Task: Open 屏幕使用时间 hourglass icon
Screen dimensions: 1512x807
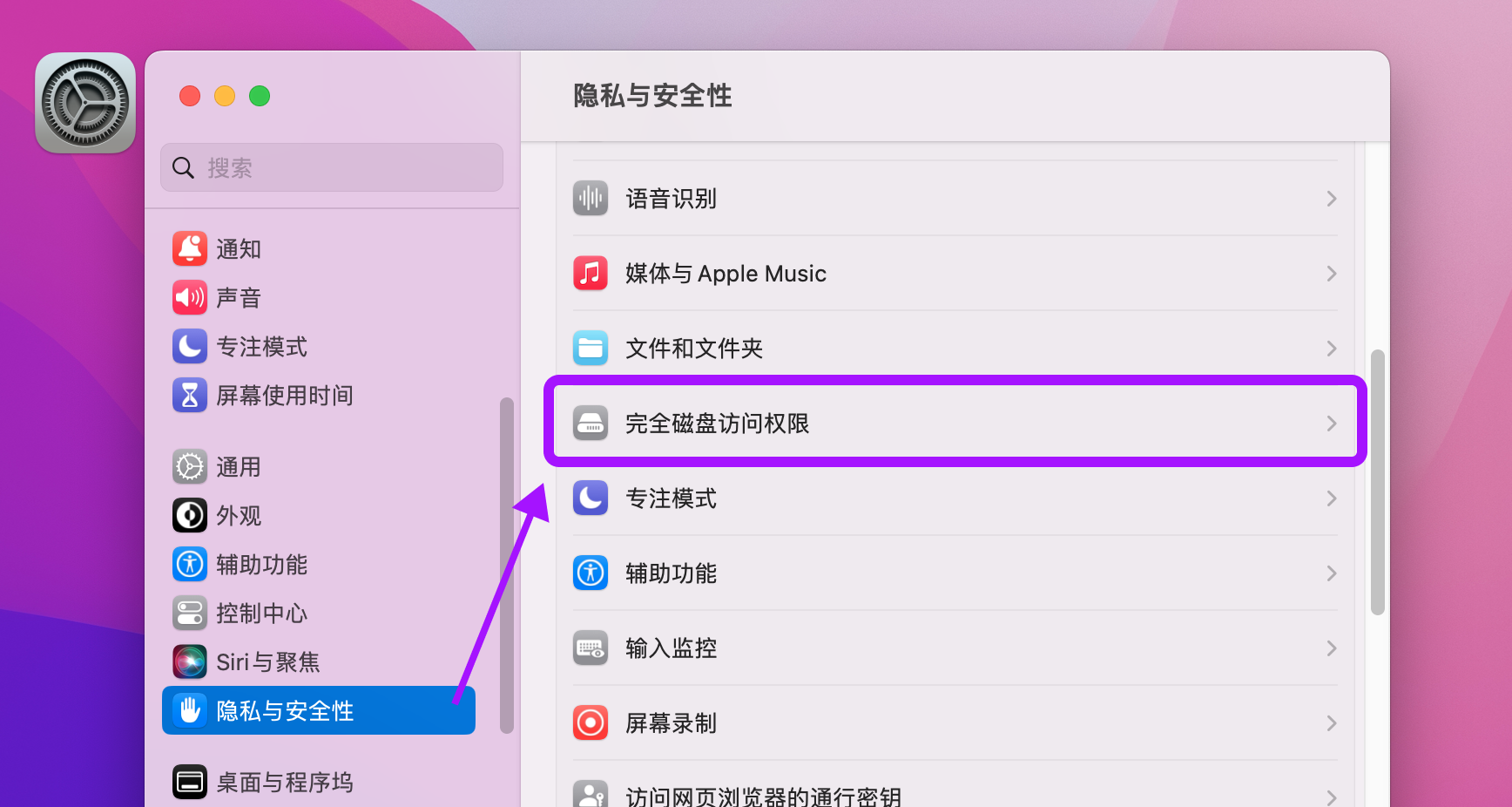Action: 190,396
